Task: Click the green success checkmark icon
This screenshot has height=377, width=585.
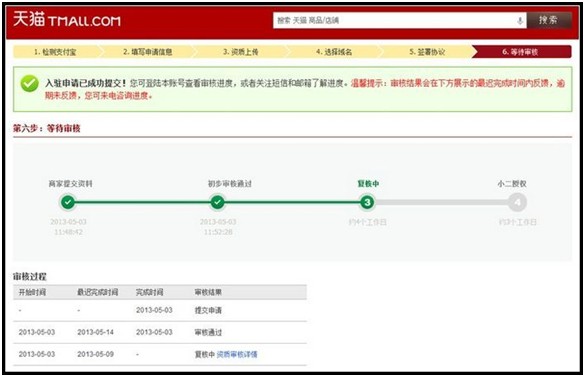Action: (x=29, y=83)
